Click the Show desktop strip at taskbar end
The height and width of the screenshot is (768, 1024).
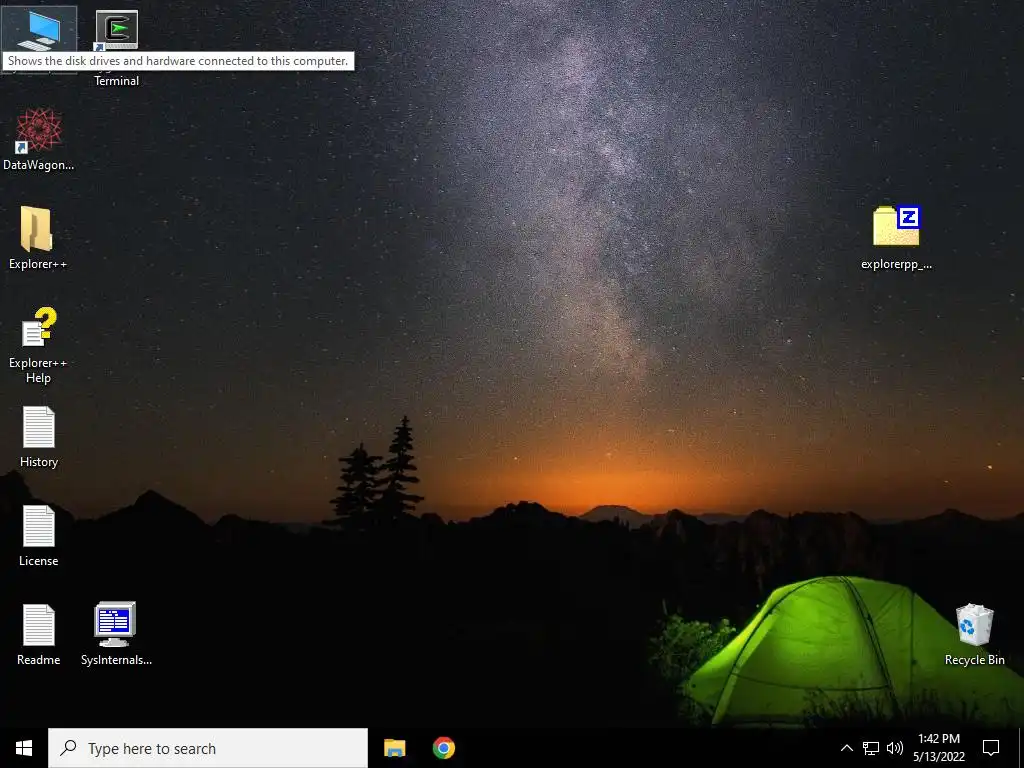coord(1021,748)
